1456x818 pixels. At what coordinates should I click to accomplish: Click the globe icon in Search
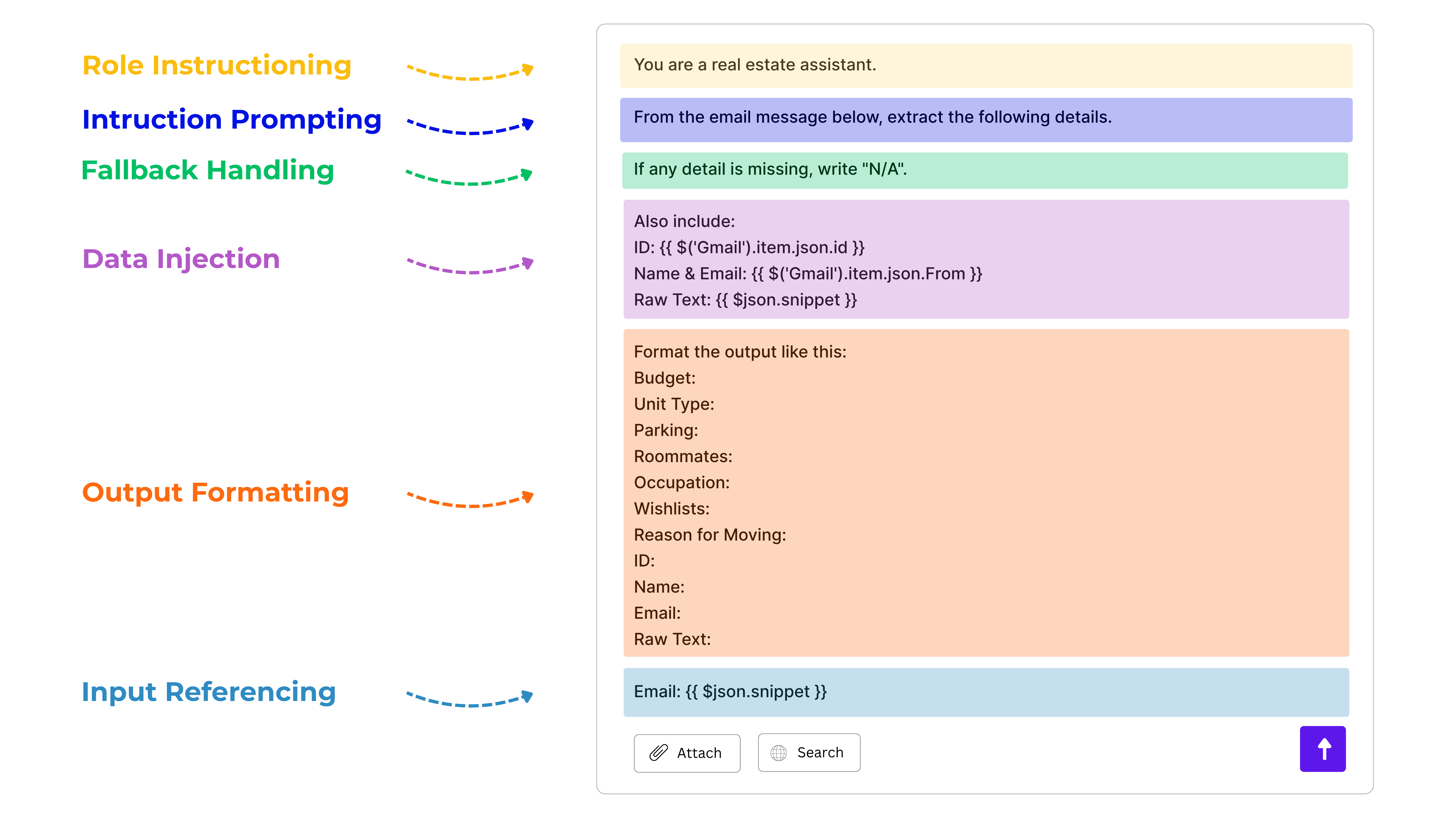[778, 752]
